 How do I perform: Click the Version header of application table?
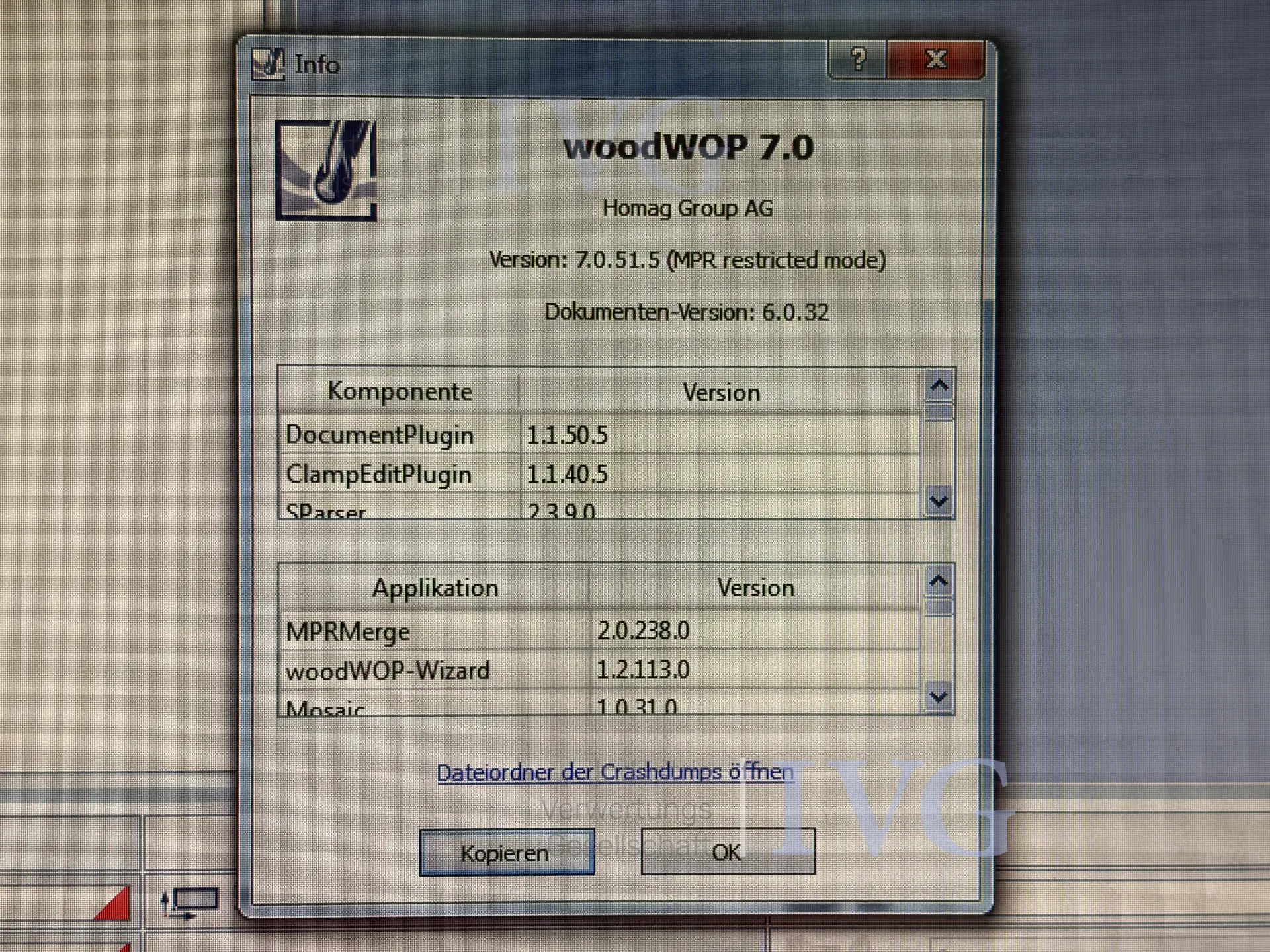pyautogui.click(x=755, y=588)
